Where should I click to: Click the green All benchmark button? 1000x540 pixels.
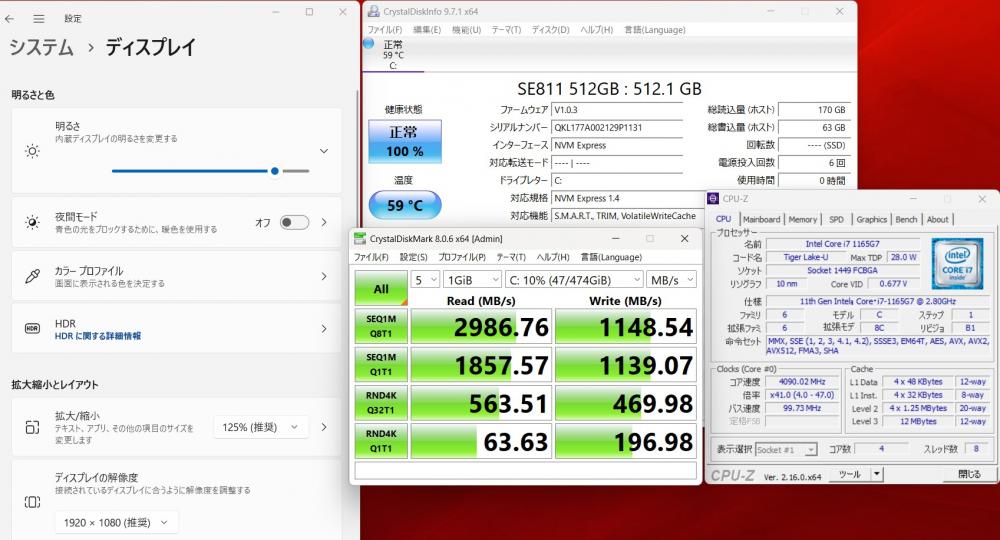click(381, 288)
